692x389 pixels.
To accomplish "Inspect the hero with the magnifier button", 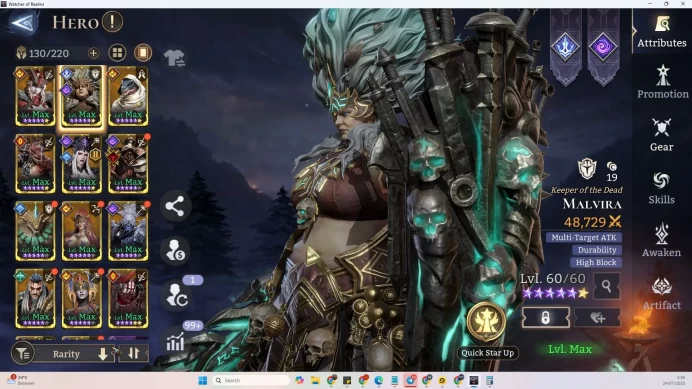I will coord(606,287).
